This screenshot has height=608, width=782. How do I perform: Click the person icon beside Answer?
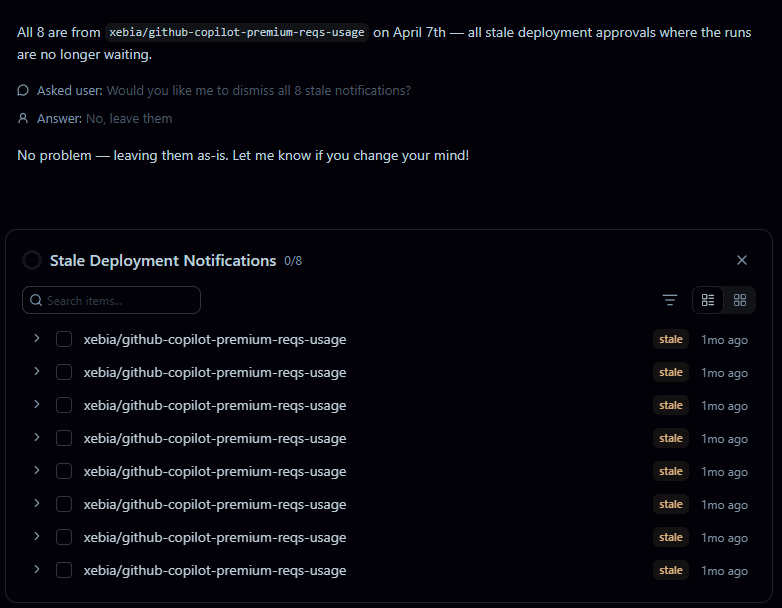click(23, 118)
